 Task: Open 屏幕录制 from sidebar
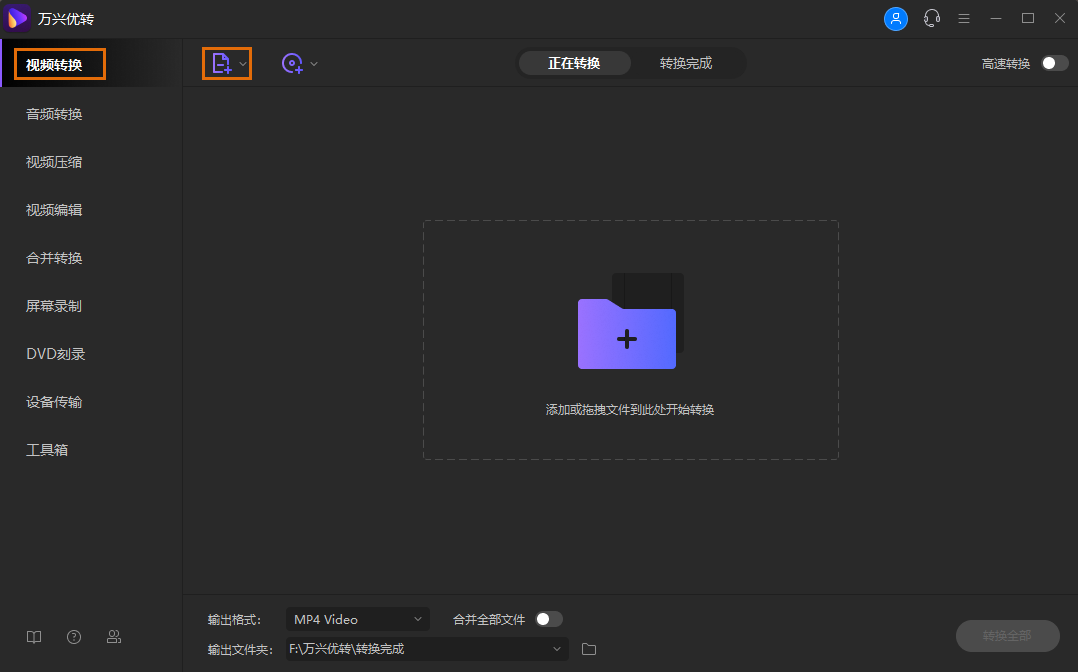(x=53, y=305)
